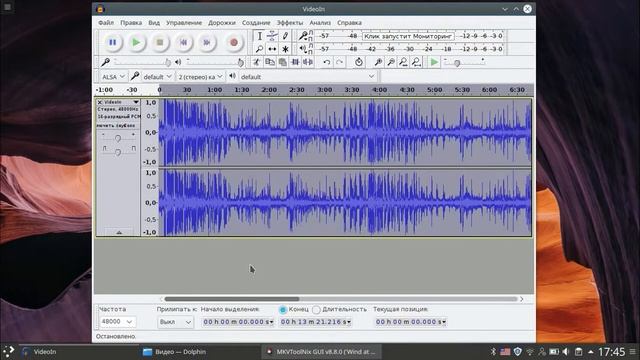Open format arrow of Текущая позиция field
This screenshot has height=360, width=640.
pos(444,322)
